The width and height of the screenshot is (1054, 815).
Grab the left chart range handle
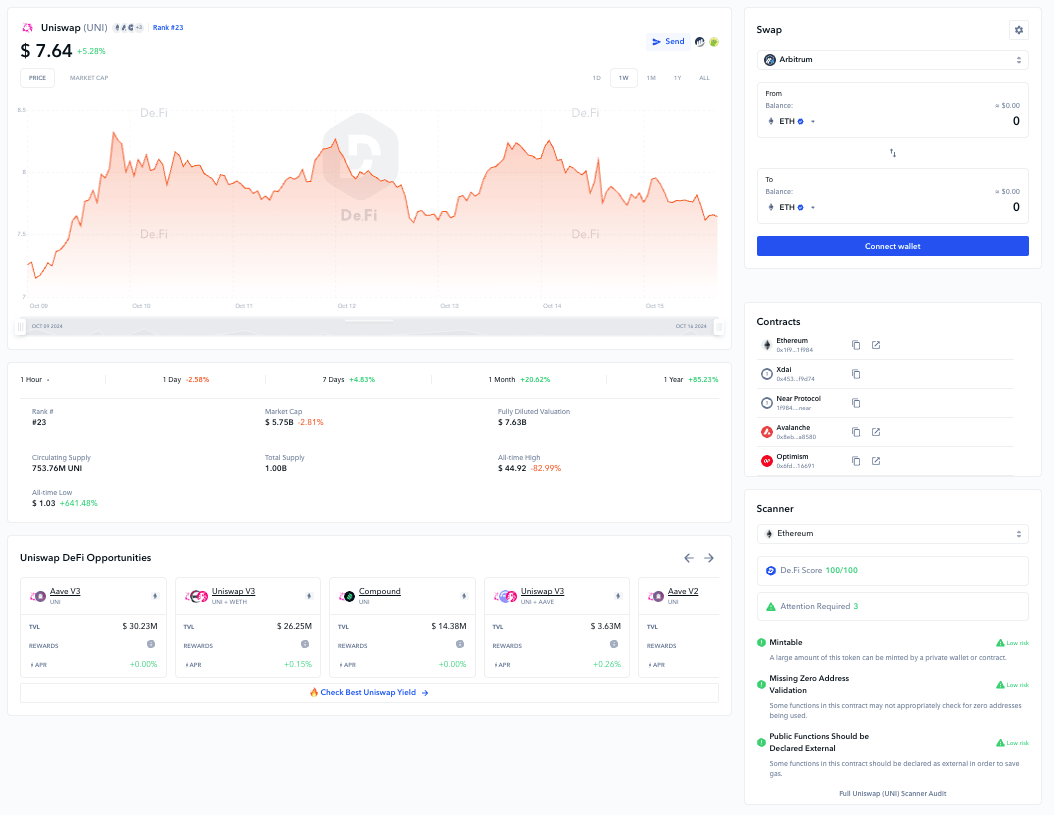pos(21,327)
